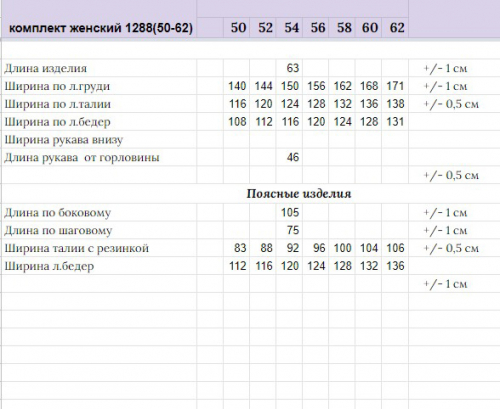Click size header cell 50
This screenshot has height=409, width=500.
tap(236, 28)
